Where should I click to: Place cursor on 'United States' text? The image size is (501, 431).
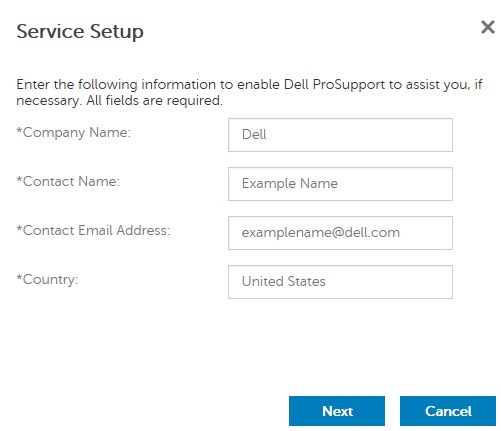click(284, 282)
